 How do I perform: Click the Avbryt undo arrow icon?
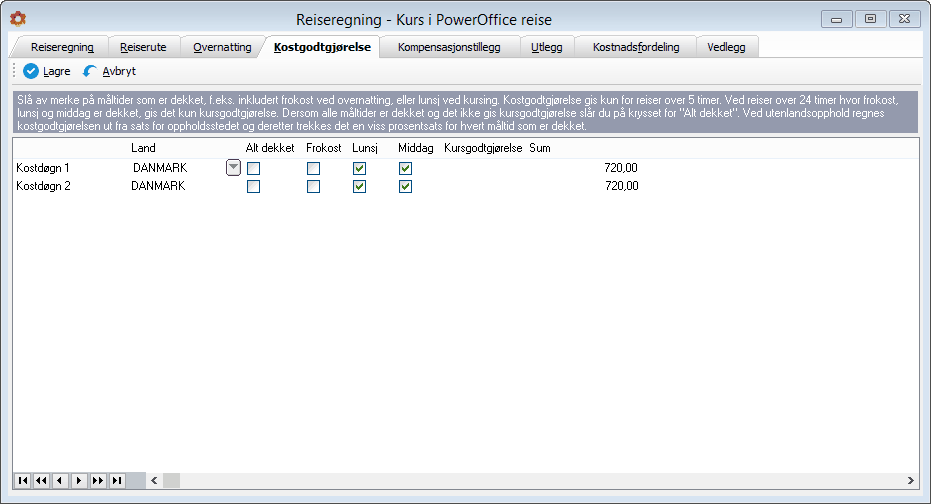coord(90,71)
